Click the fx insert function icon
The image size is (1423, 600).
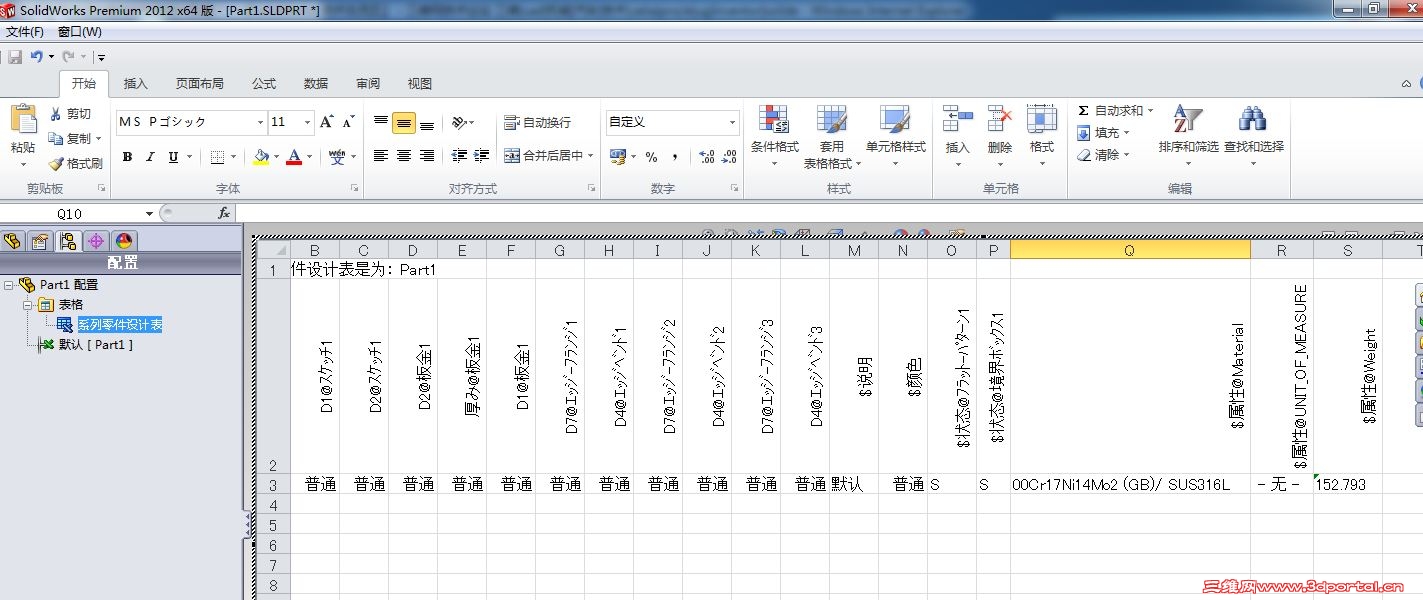point(224,213)
